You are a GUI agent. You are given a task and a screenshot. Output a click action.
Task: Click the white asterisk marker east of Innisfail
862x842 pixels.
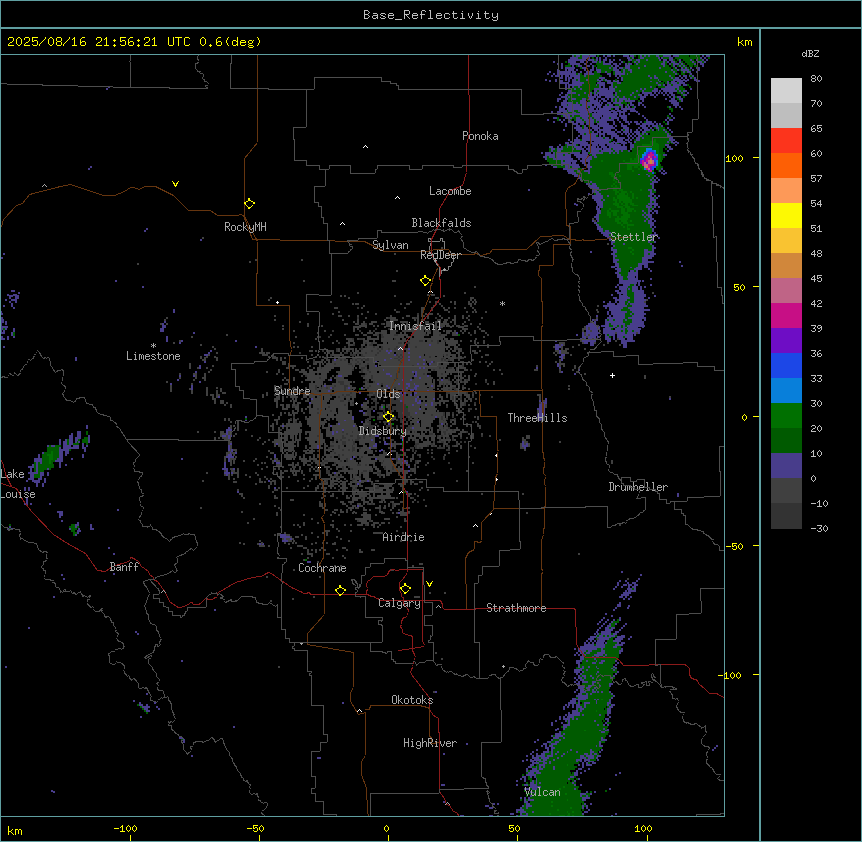502,303
